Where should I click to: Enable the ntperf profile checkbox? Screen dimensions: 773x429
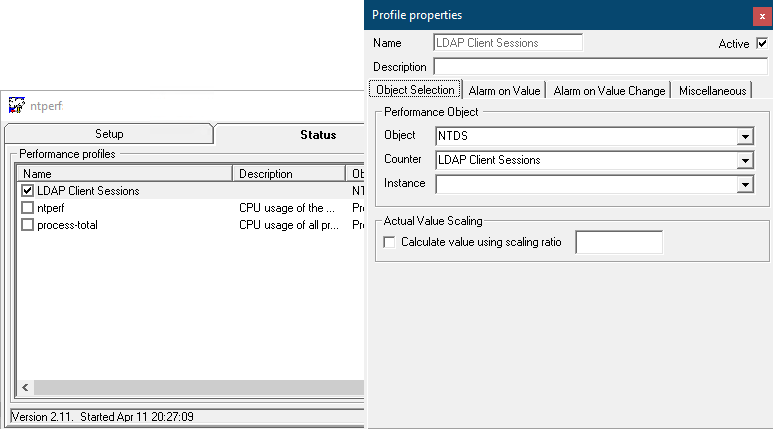pyautogui.click(x=28, y=208)
